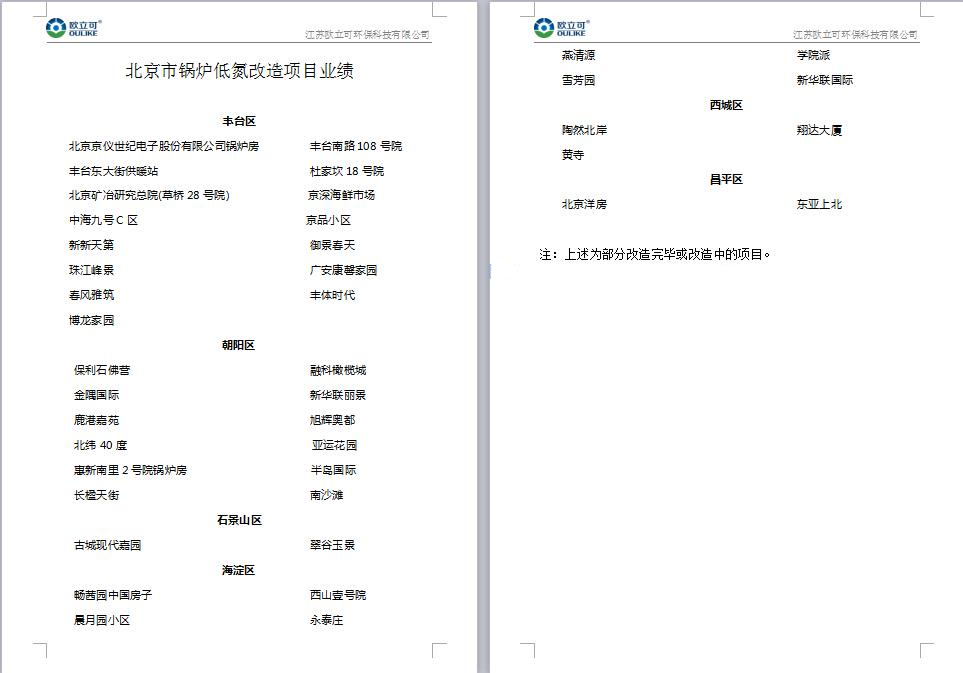Screen dimensions: 963x673
Task: Select 亚运花园 in the 朝阳区 list
Action: pyautogui.click(x=334, y=444)
